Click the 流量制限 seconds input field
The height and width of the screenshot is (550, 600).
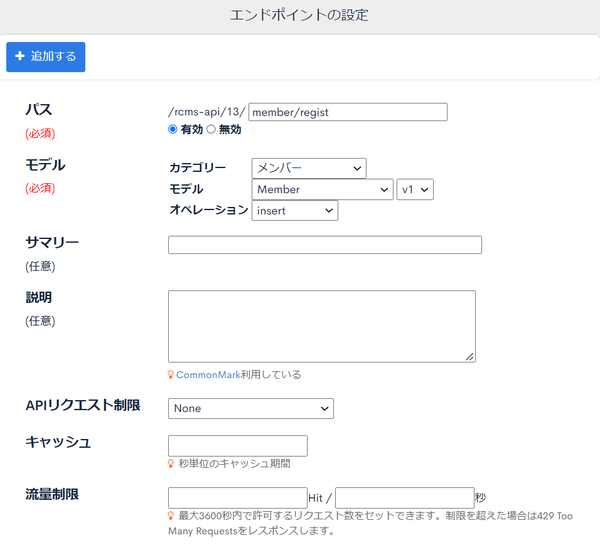tap(405, 498)
